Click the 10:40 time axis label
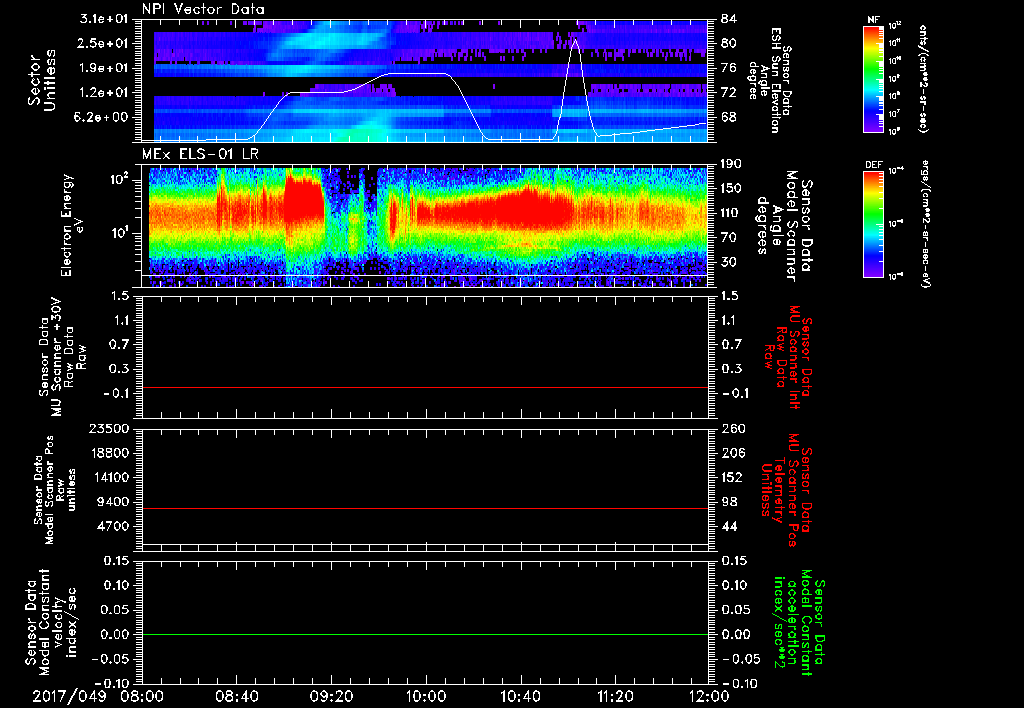Viewport: 1024px width, 708px height. tap(520, 696)
